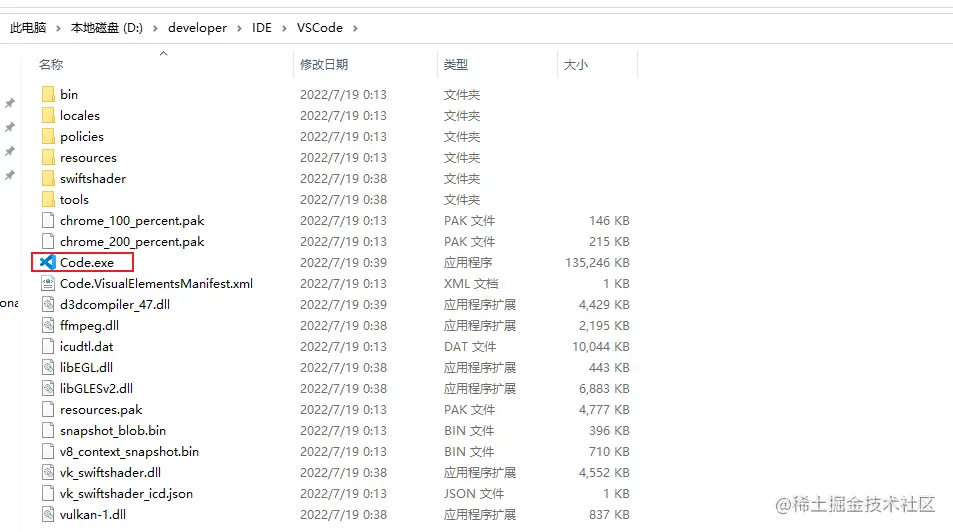
Task: Click the topmost pin icon in quick access
Action: click(10, 103)
